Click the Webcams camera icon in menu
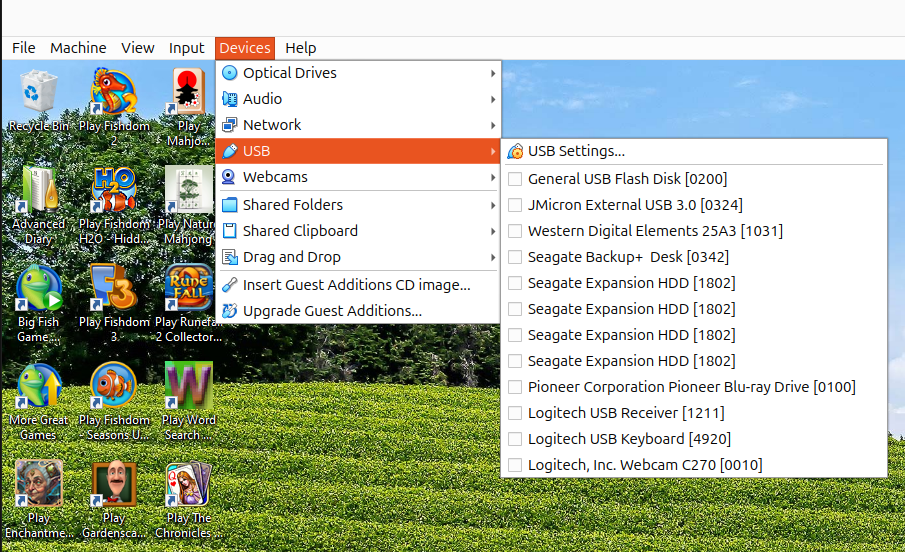This screenshot has height=552, width=905. [230, 177]
